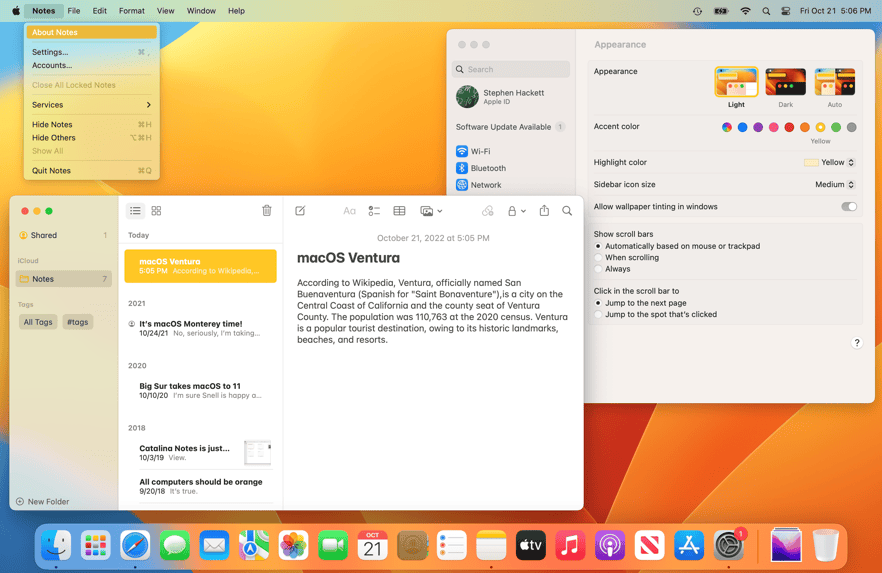
Task: Open App Store from the Dock
Action: [x=689, y=545]
